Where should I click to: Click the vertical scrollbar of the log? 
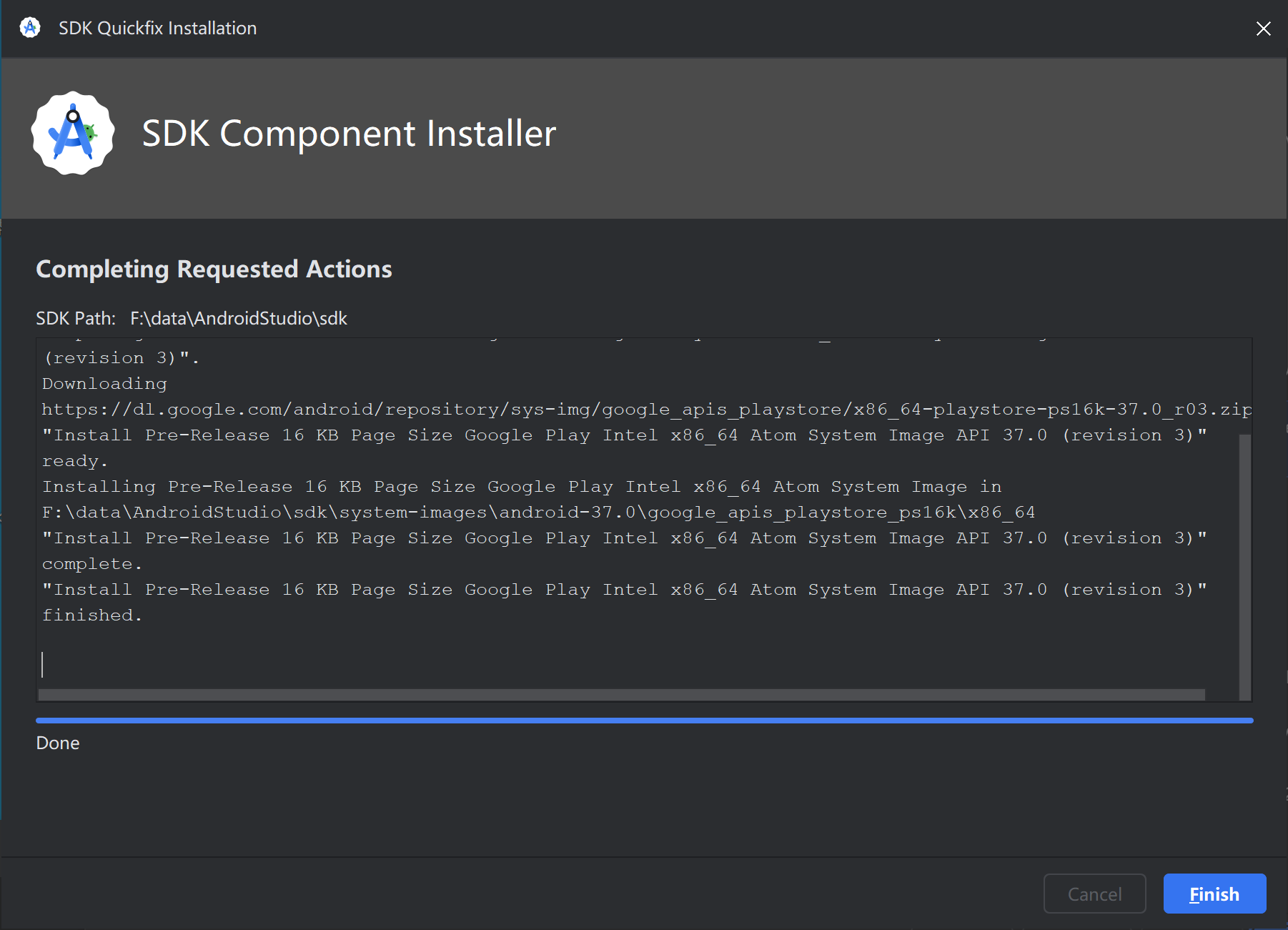[1244, 566]
